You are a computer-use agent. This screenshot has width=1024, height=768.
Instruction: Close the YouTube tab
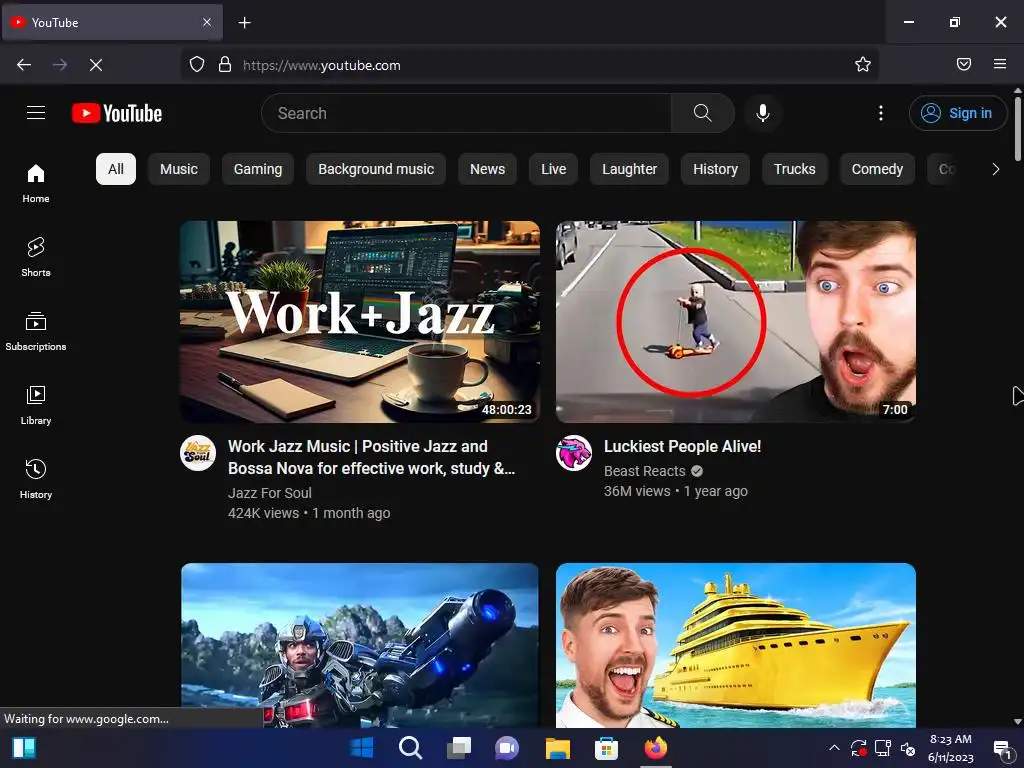[x=206, y=22]
